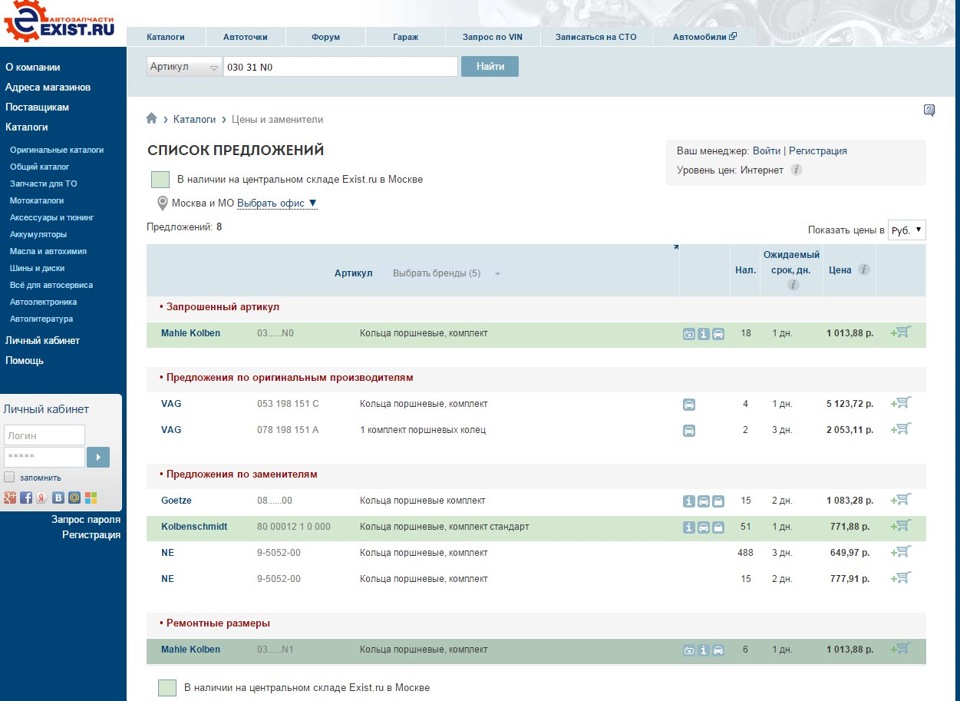The height and width of the screenshot is (701, 960).
Task: Click the Найти search button
Action: (490, 67)
